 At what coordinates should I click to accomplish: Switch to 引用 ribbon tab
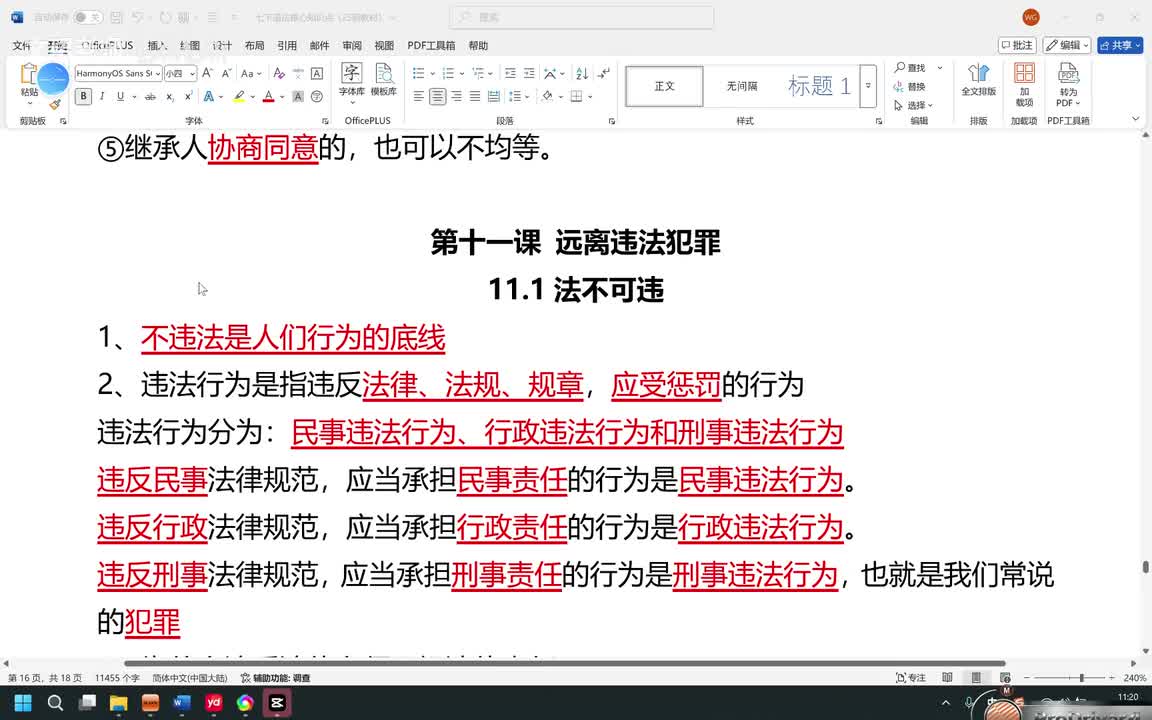[x=287, y=46]
